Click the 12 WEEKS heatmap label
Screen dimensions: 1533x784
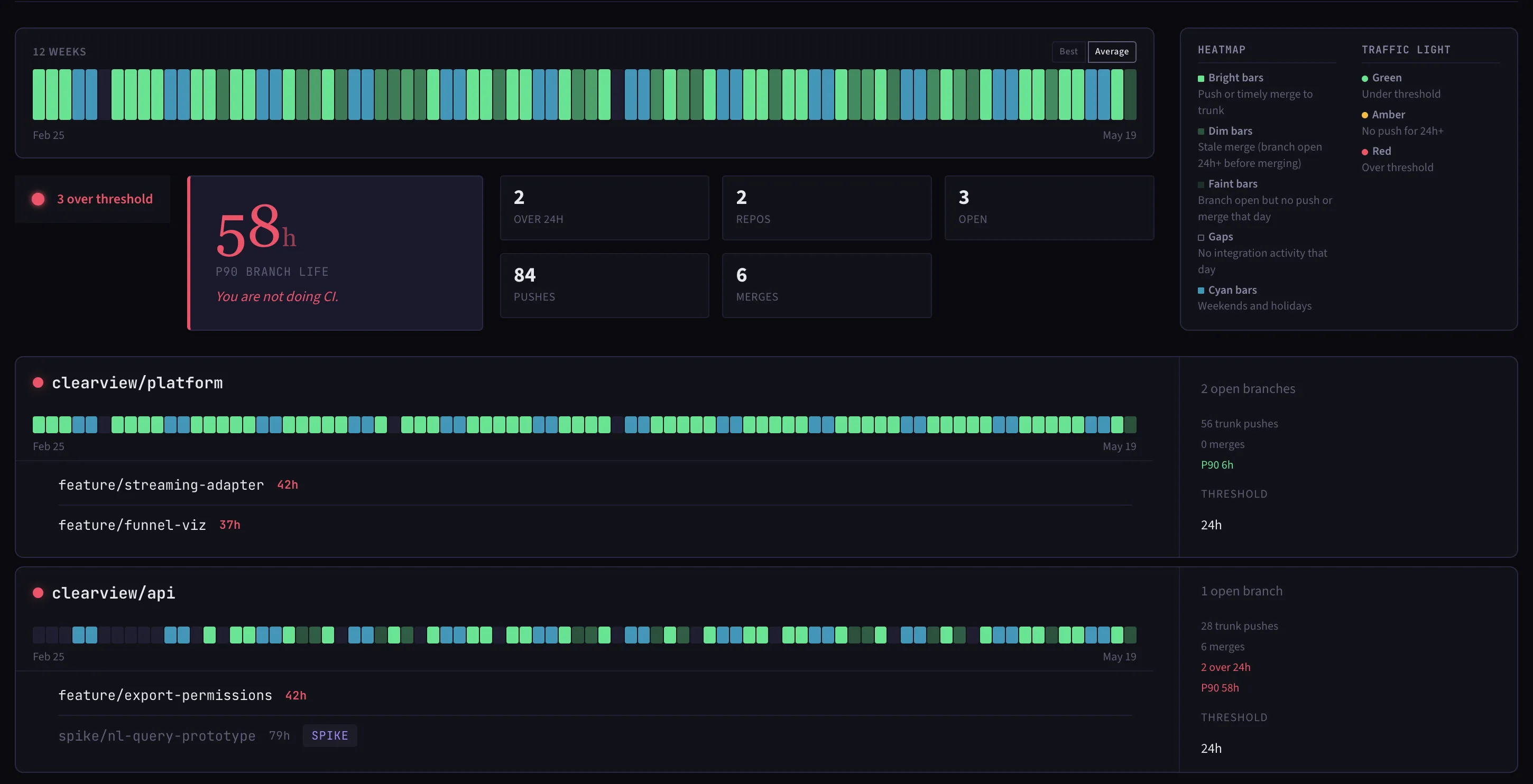pos(60,52)
